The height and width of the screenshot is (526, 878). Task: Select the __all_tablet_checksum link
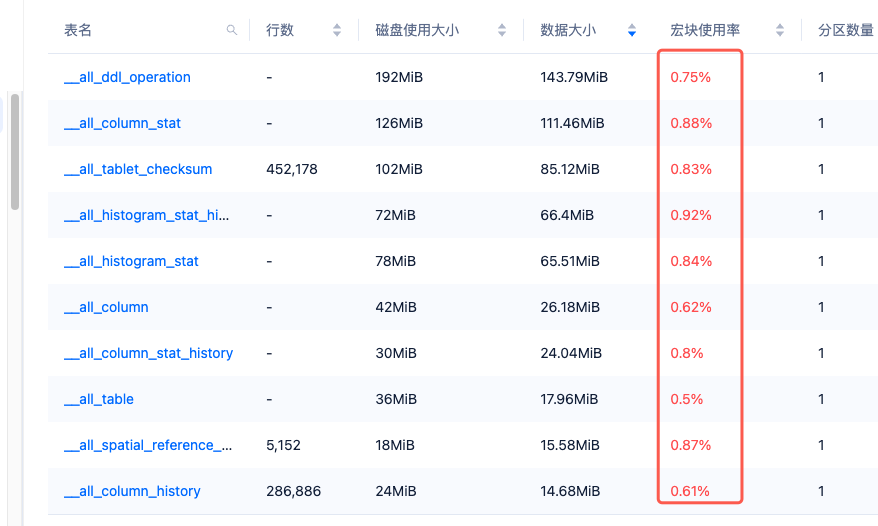pyautogui.click(x=138, y=169)
